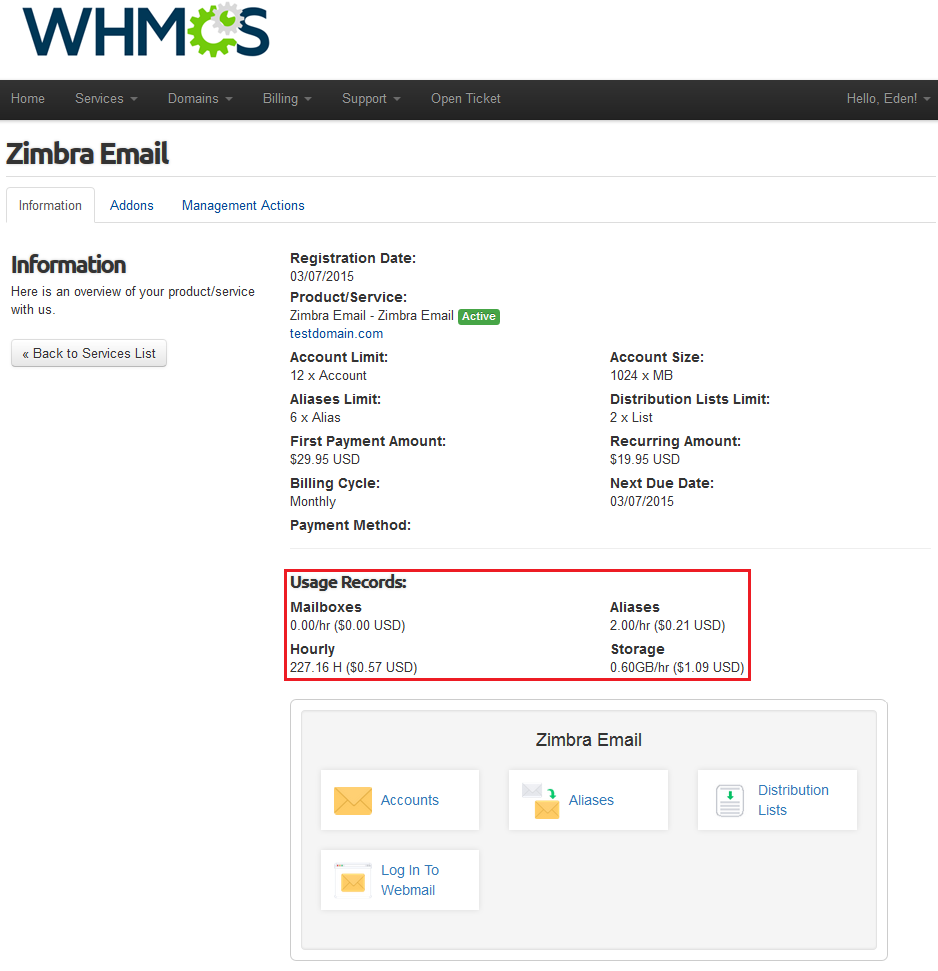938x971 pixels.
Task: Click the 'Information' sidebar heading
Action: tap(69, 264)
